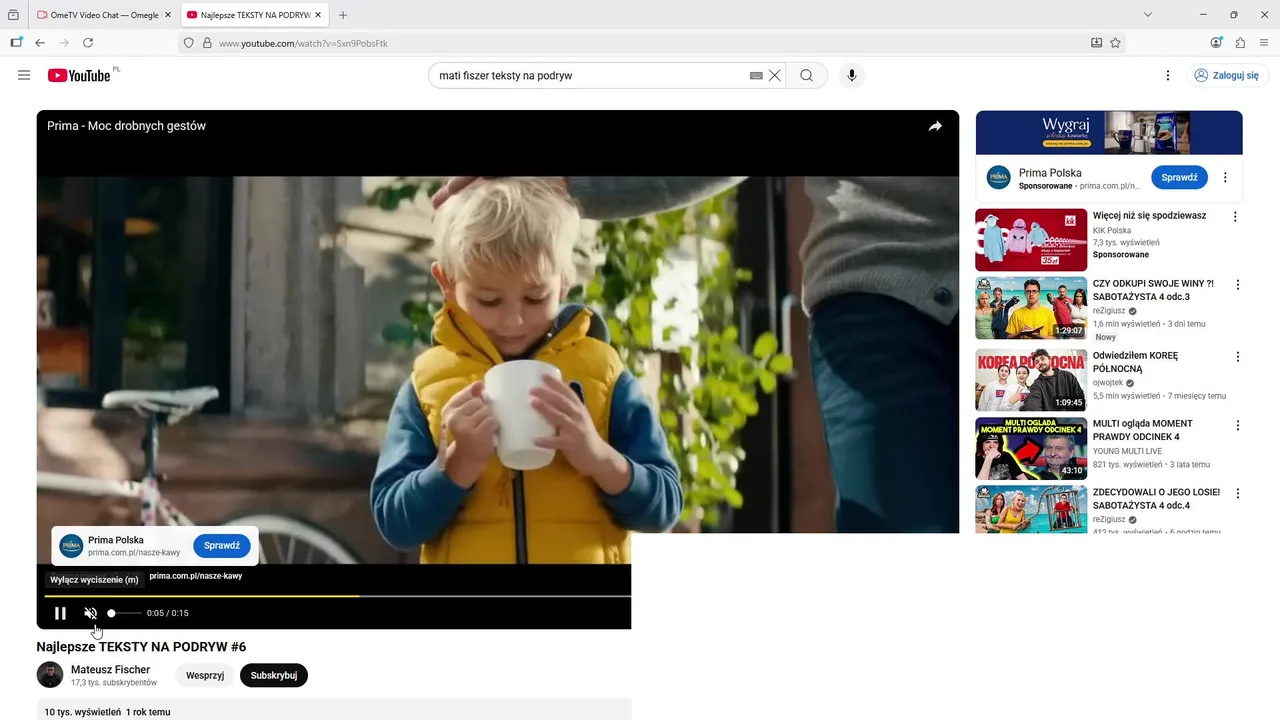Open KIK Polska ad thumbnail

1031,240
